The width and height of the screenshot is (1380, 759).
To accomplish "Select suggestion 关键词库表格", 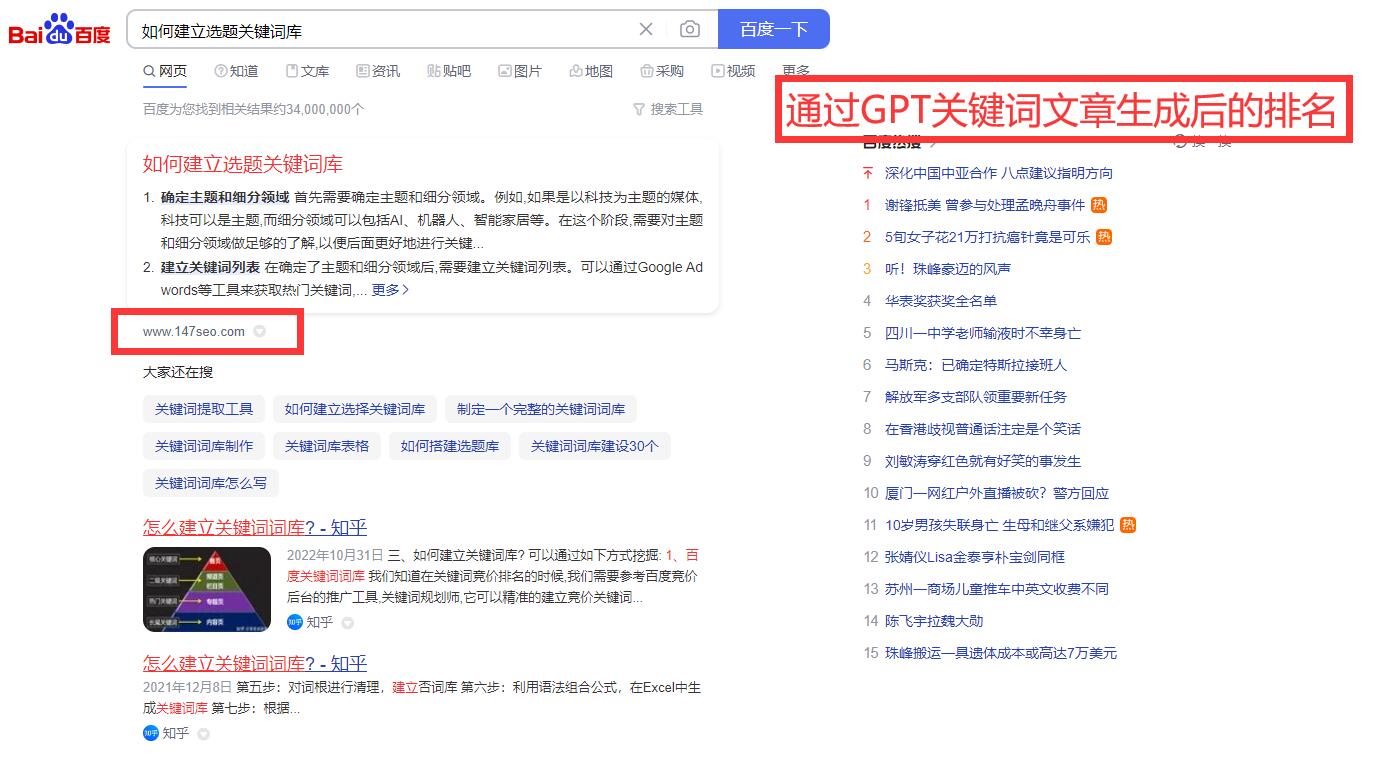I will [x=327, y=446].
